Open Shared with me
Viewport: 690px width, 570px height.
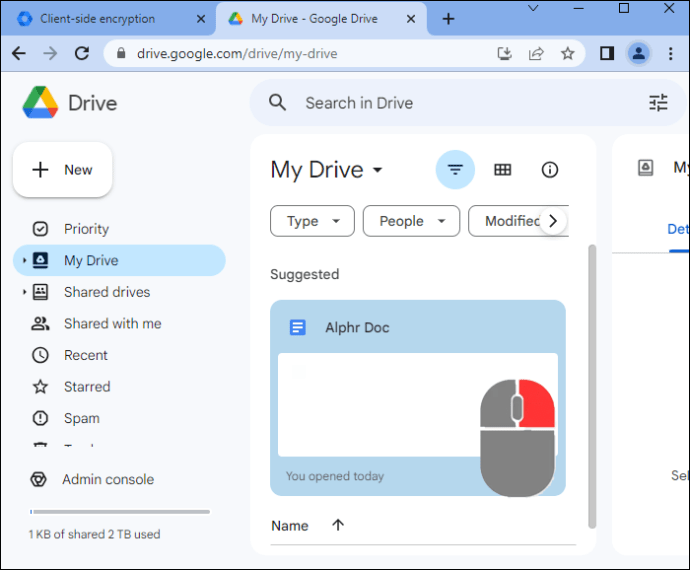point(119,324)
